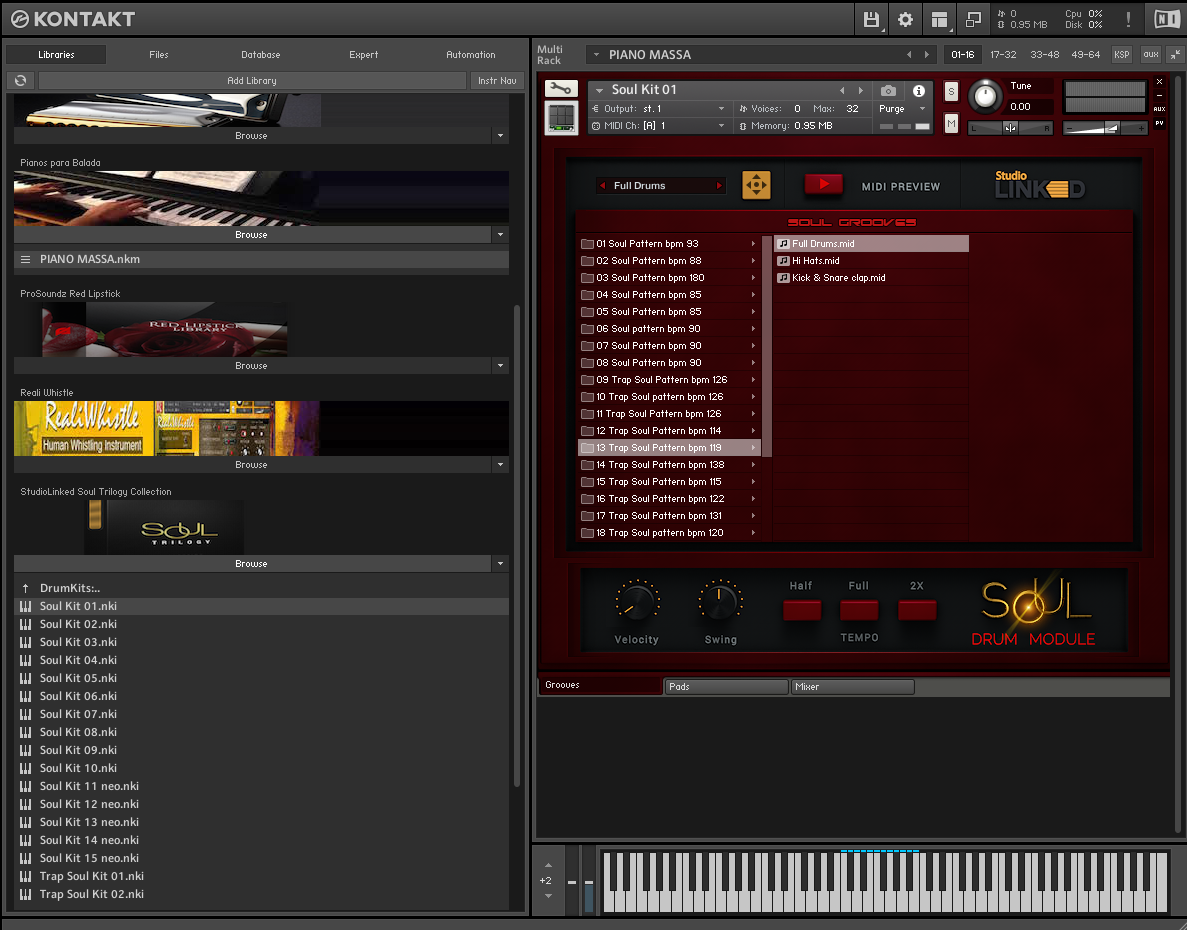Viewport: 1187px width, 930px height.
Task: Adjust the Swing knob
Action: point(721,602)
